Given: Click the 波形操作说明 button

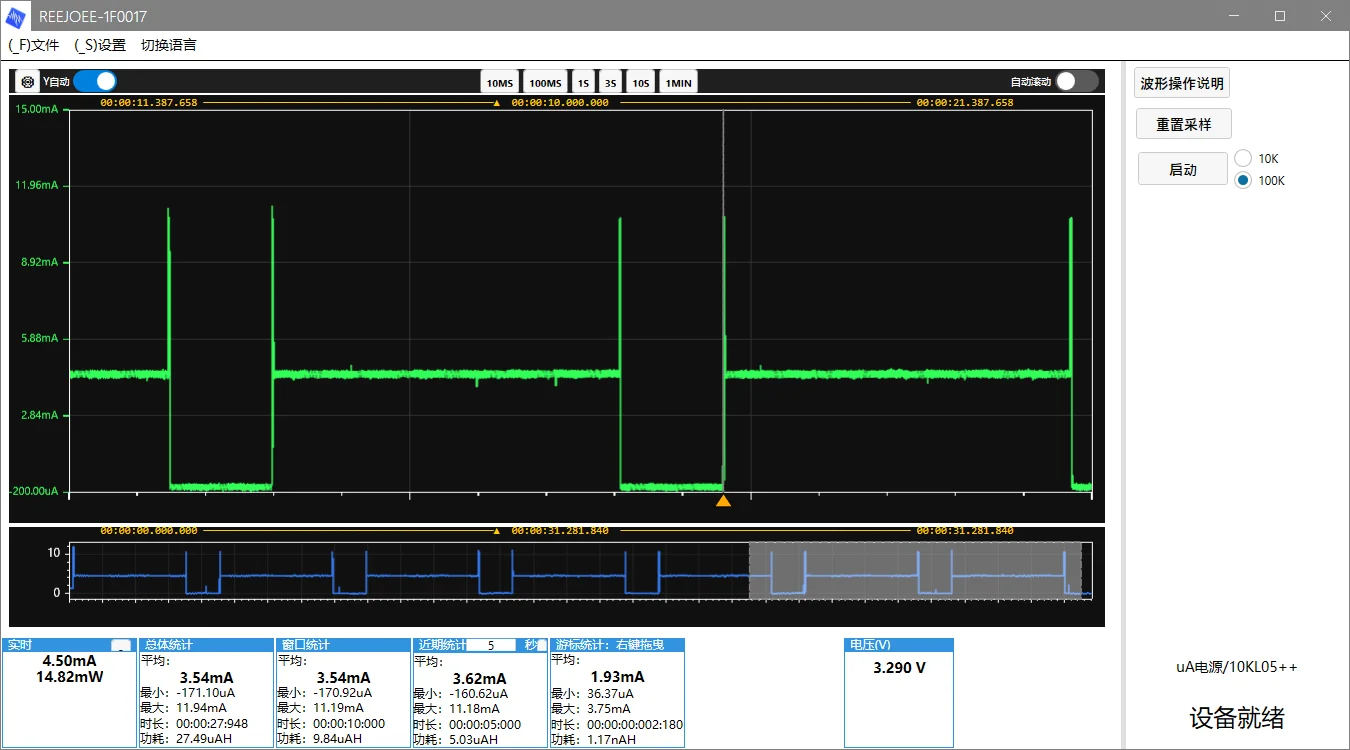Looking at the screenshot, I should (1182, 83).
